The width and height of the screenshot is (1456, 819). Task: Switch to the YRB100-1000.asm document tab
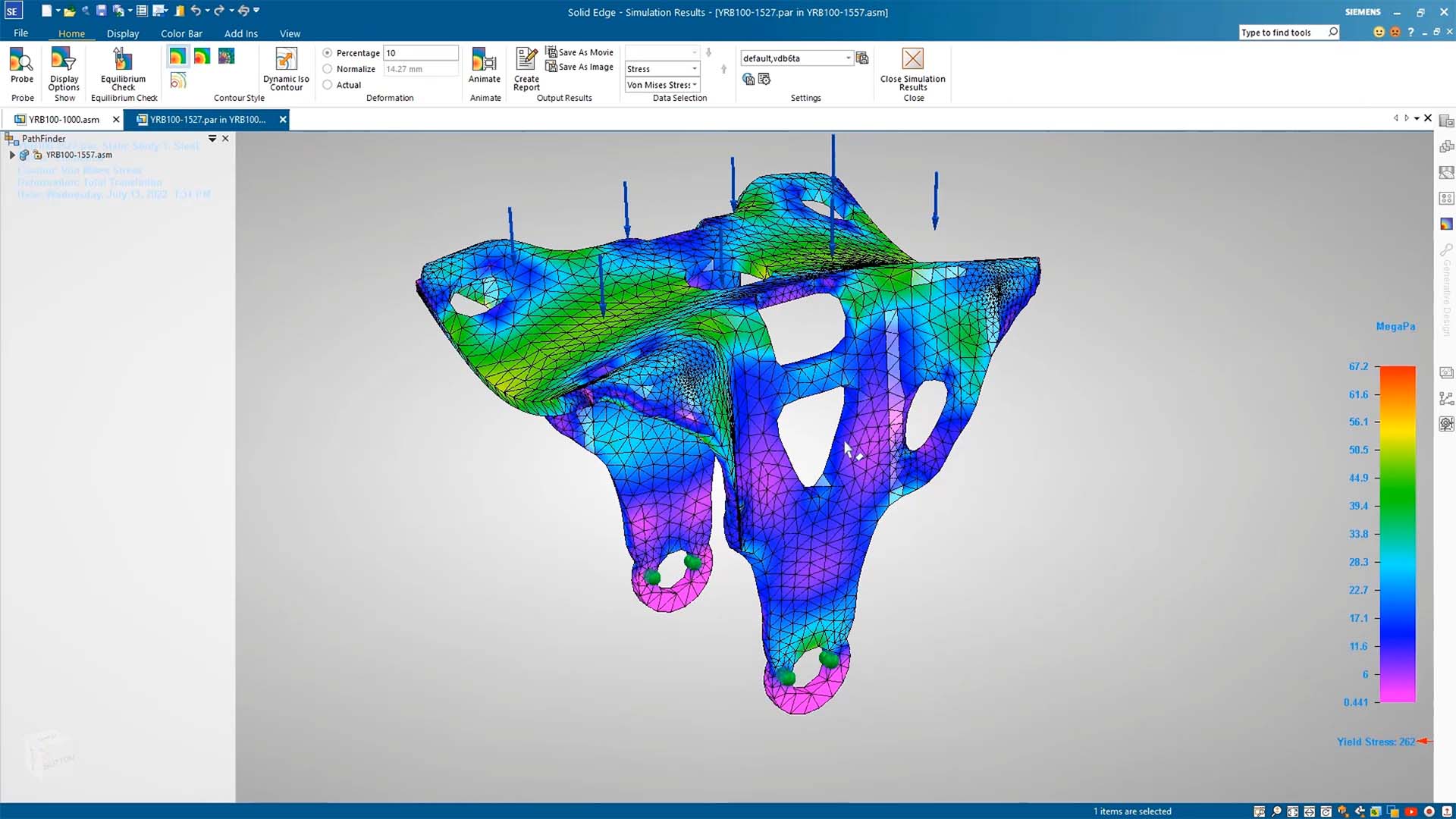[x=62, y=119]
